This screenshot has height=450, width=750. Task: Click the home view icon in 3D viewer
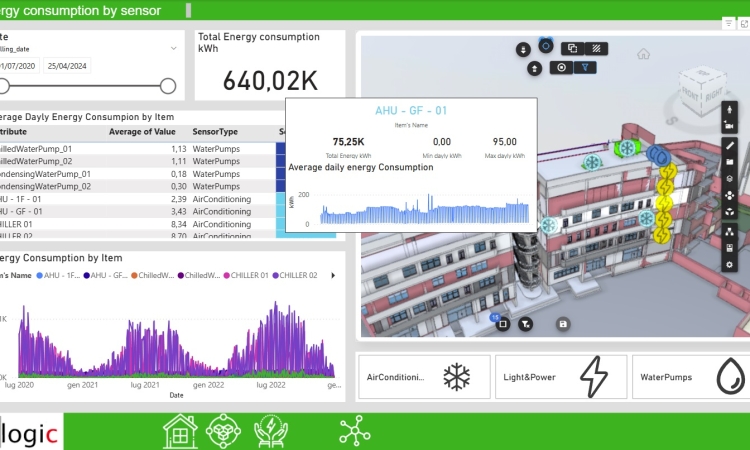click(x=643, y=54)
